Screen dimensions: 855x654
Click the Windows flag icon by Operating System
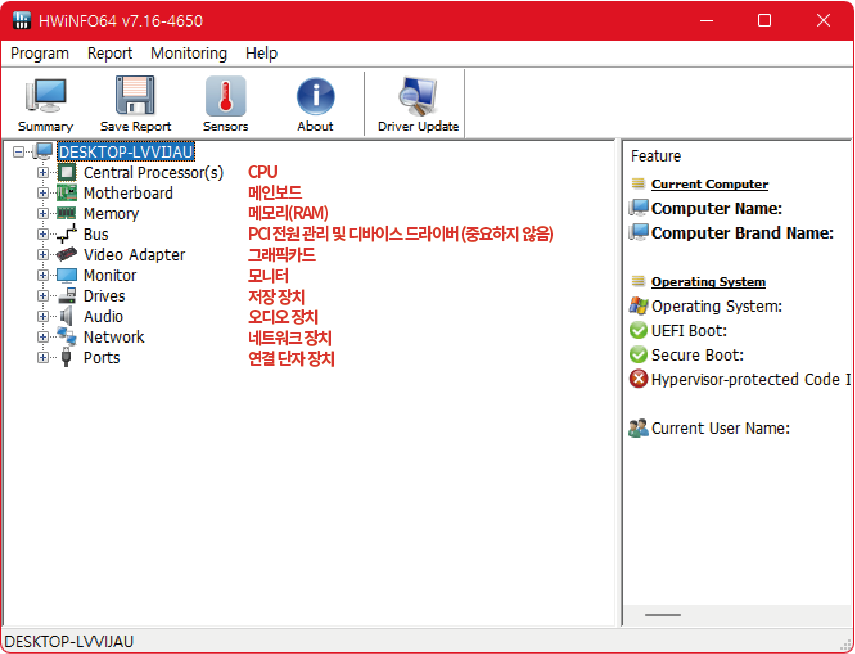(639, 306)
